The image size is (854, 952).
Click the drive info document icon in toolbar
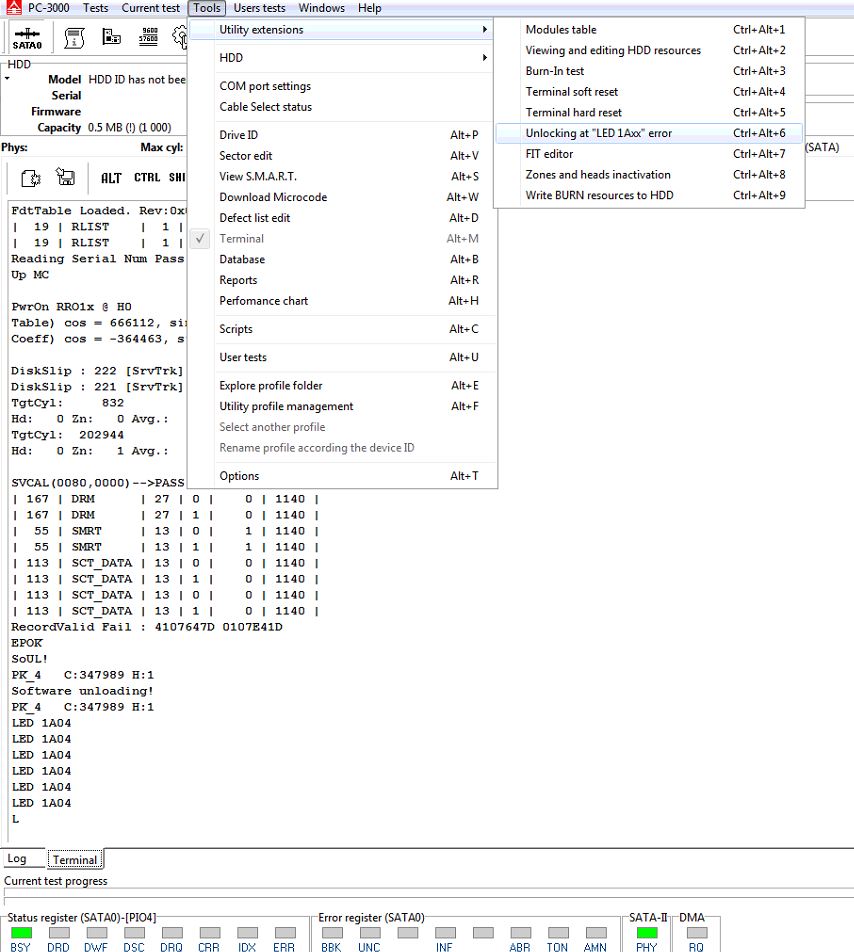coord(74,38)
